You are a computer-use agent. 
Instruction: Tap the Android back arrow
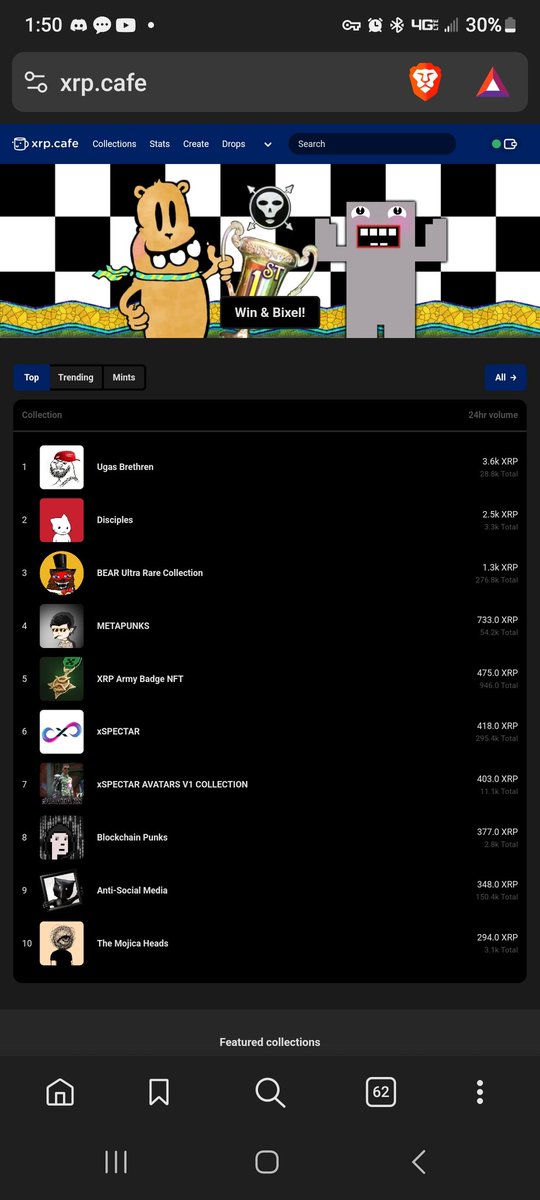[419, 1161]
